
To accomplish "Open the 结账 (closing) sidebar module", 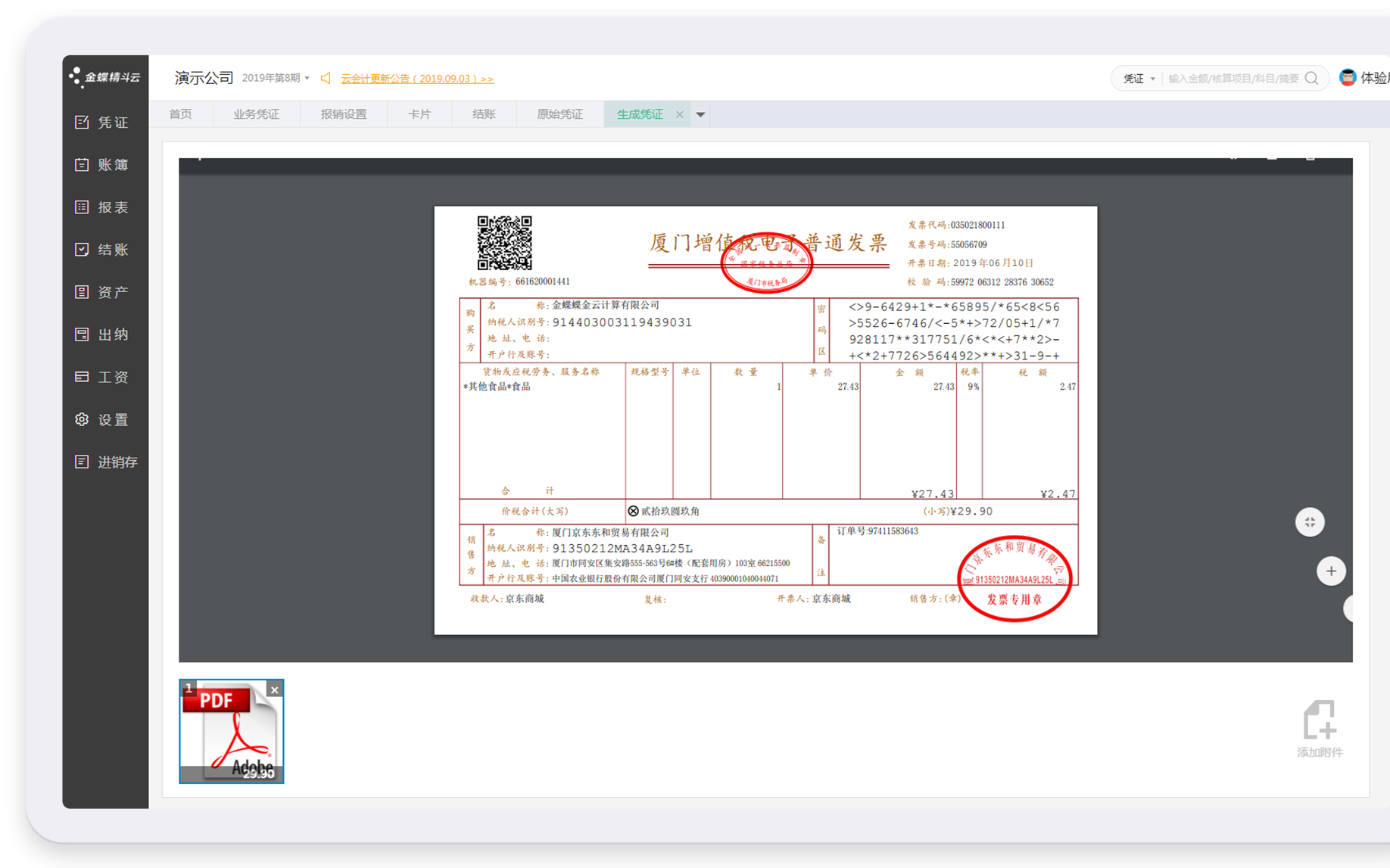I will coord(104,249).
